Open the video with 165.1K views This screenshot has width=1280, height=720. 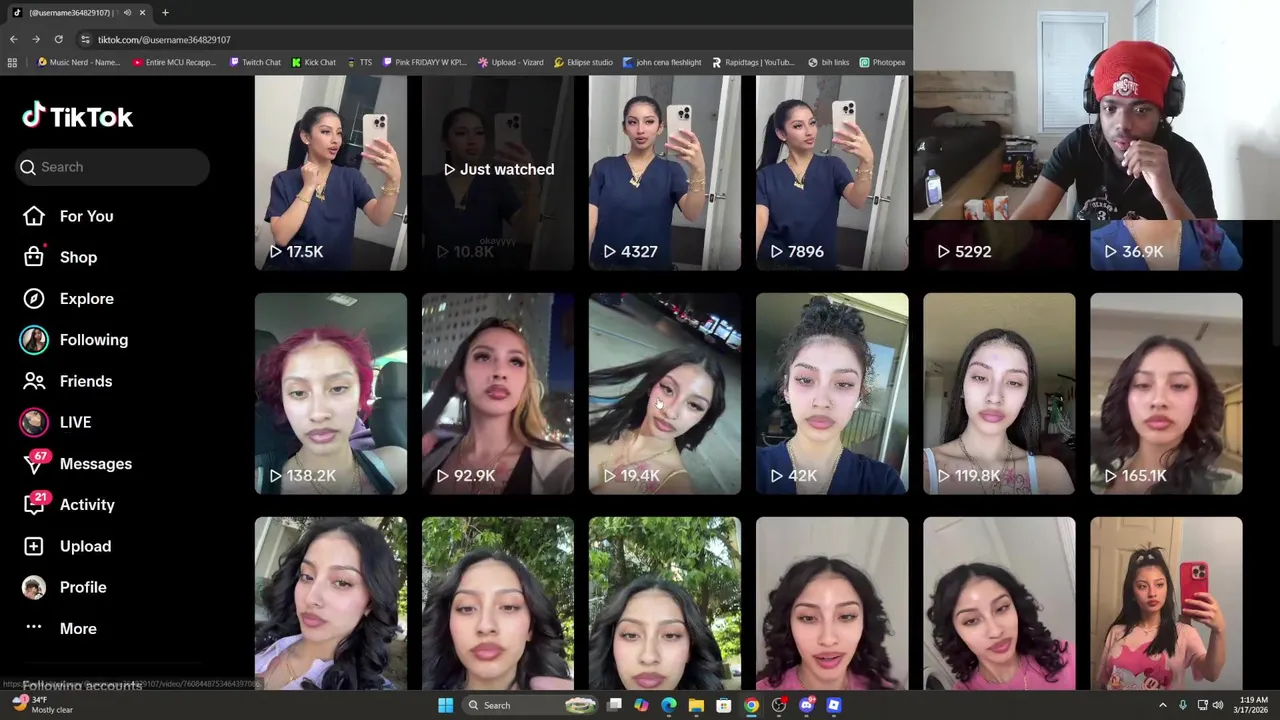[x=1166, y=394]
